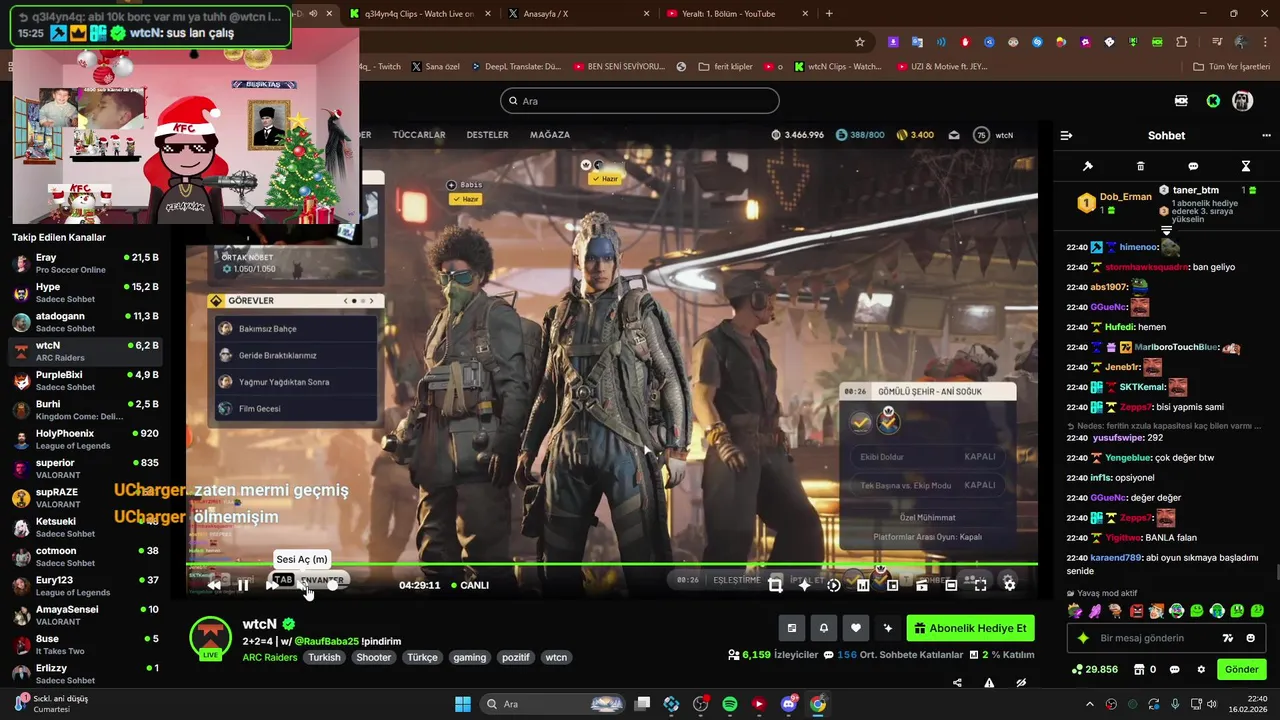Select supRAZE channel in sidebar
The height and width of the screenshot is (720, 1280).
click(x=85, y=498)
